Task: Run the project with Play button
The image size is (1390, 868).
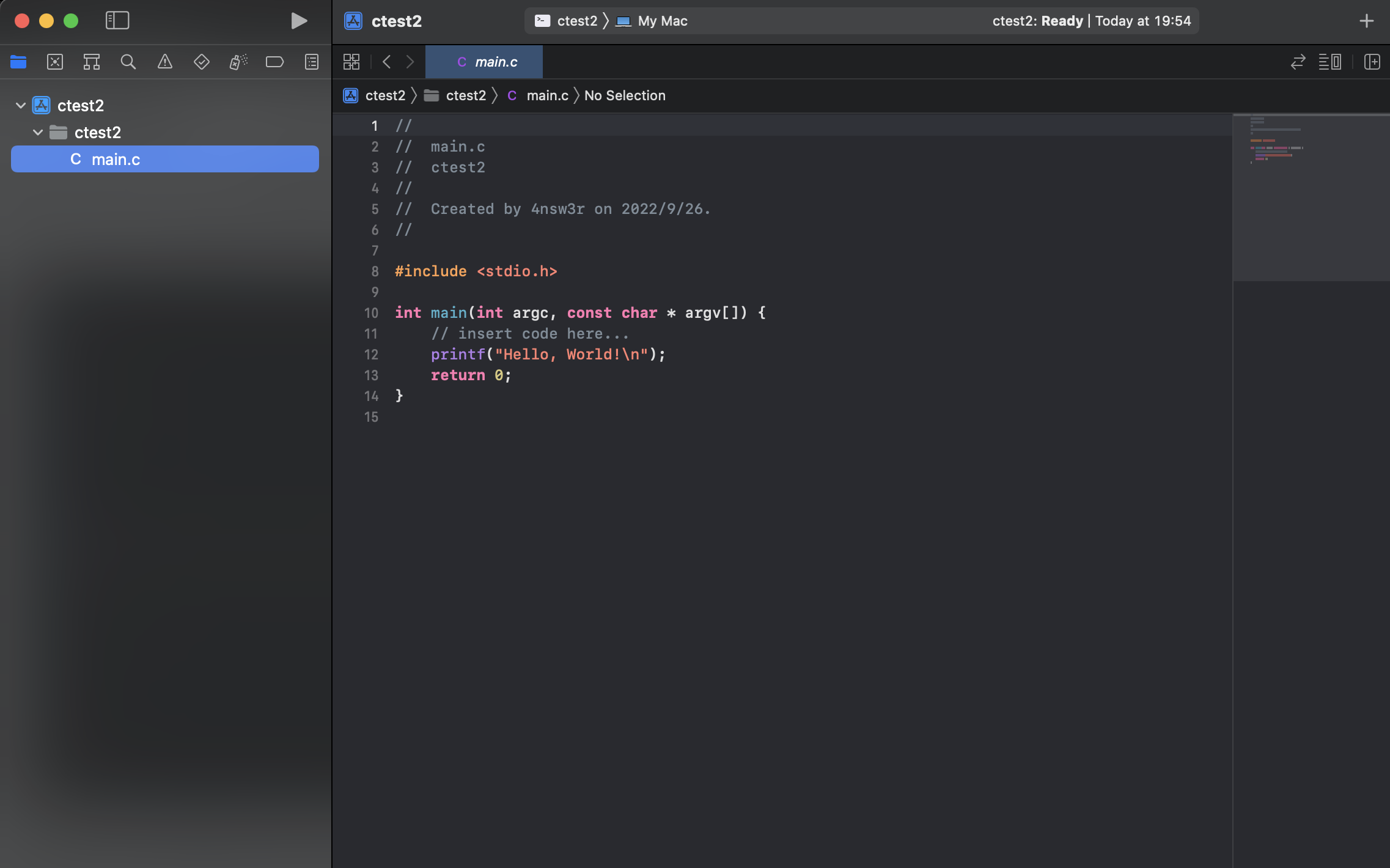Action: coord(299,21)
